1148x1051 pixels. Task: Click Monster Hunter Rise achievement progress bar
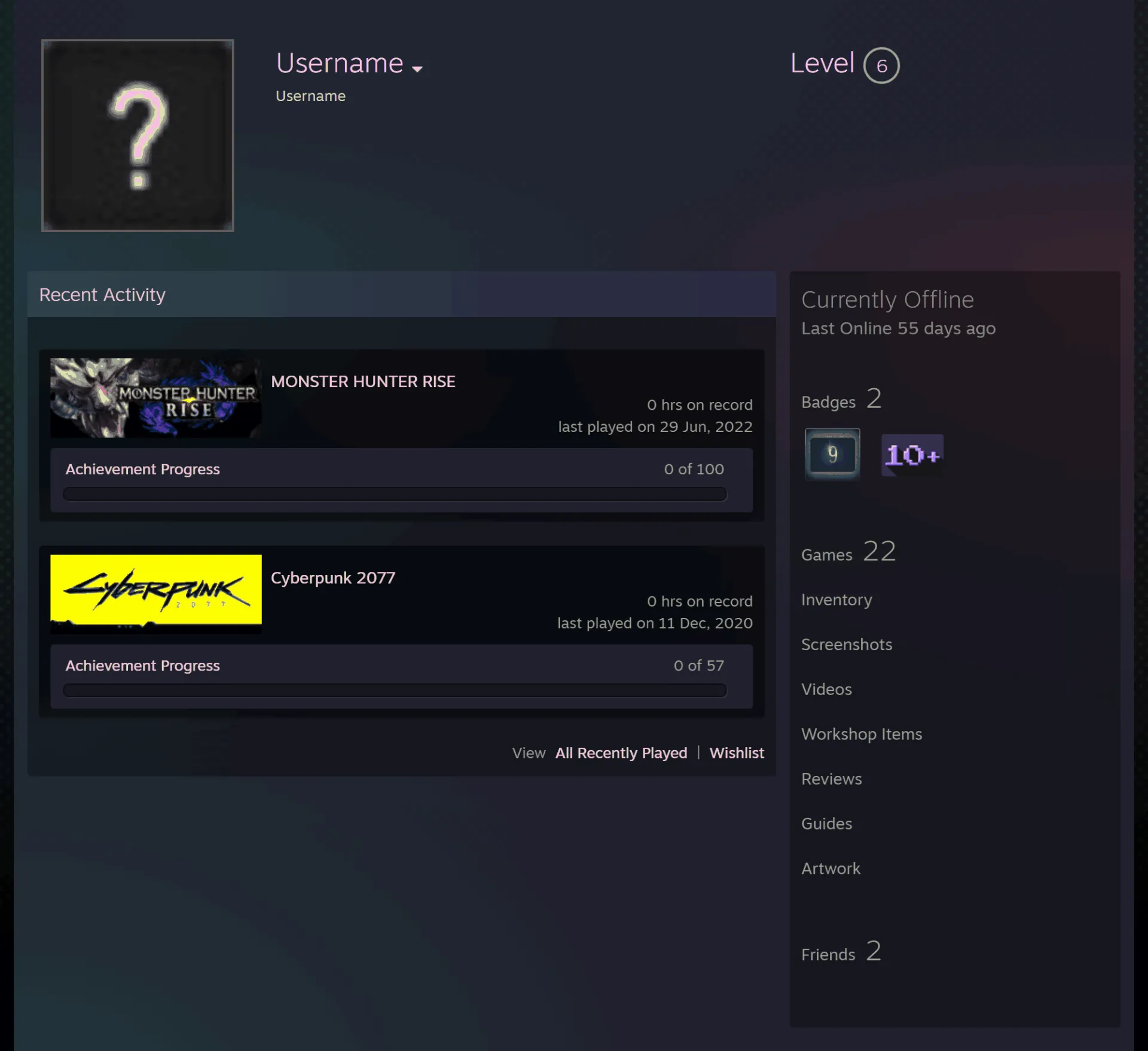(395, 494)
